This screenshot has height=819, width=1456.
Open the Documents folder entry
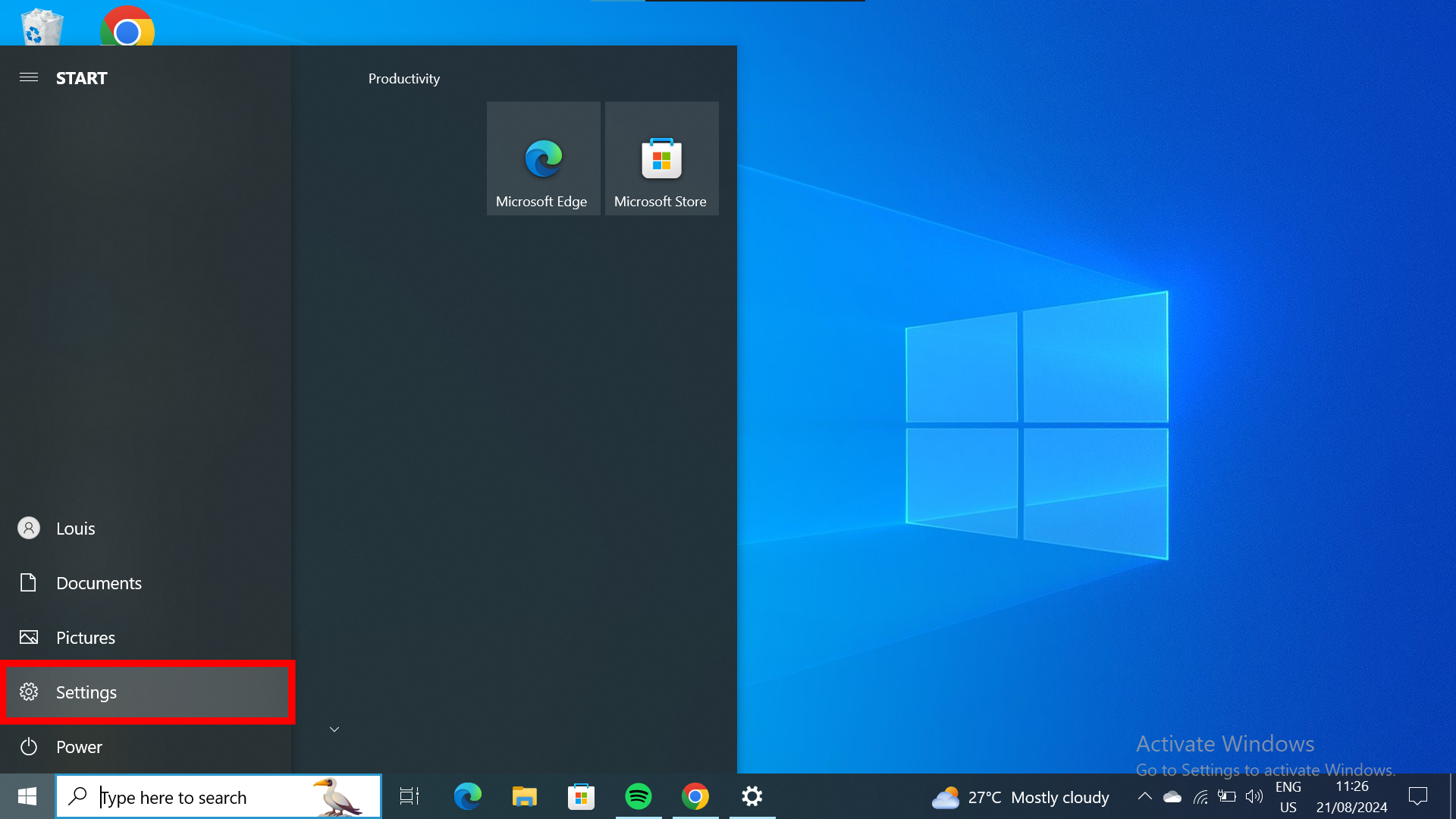click(x=99, y=582)
